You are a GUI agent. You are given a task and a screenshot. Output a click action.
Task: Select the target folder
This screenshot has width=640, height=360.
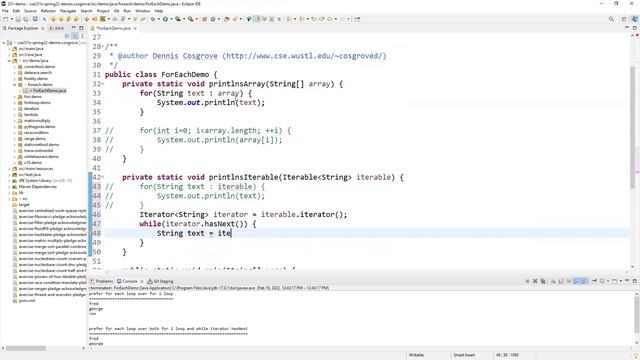[24, 204]
